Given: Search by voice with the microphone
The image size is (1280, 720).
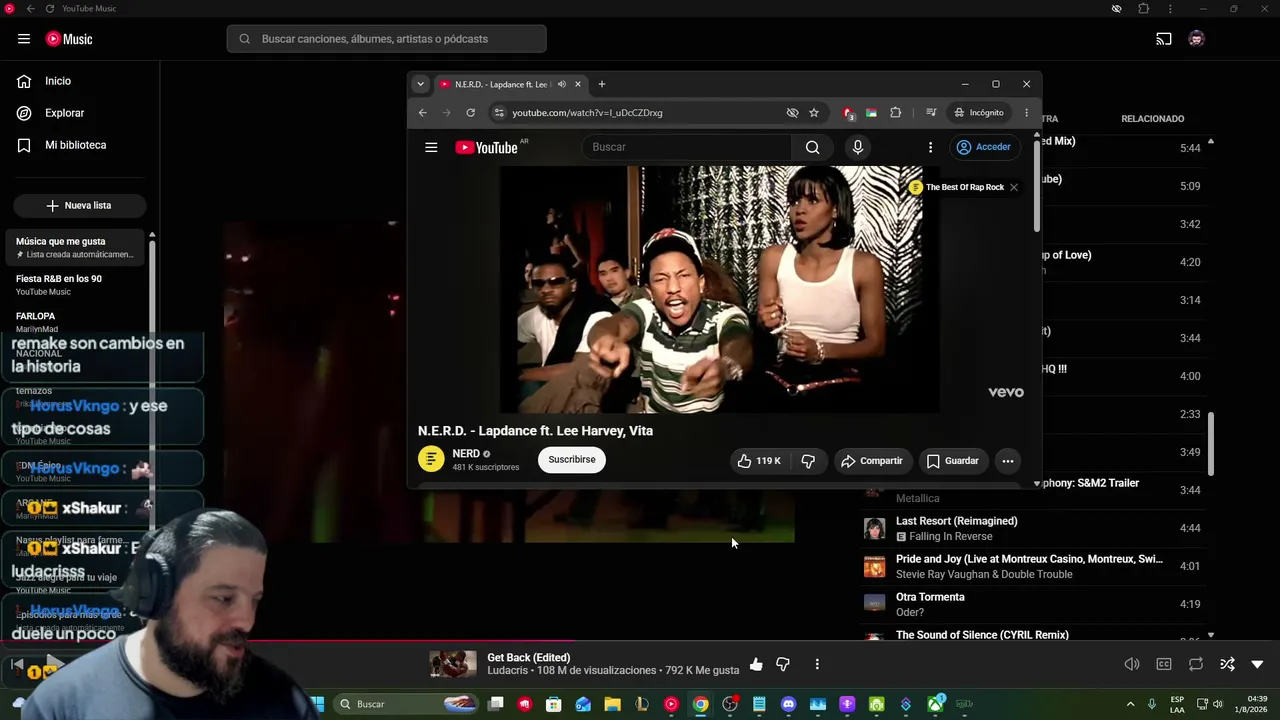Looking at the screenshot, I should pyautogui.click(x=857, y=147).
